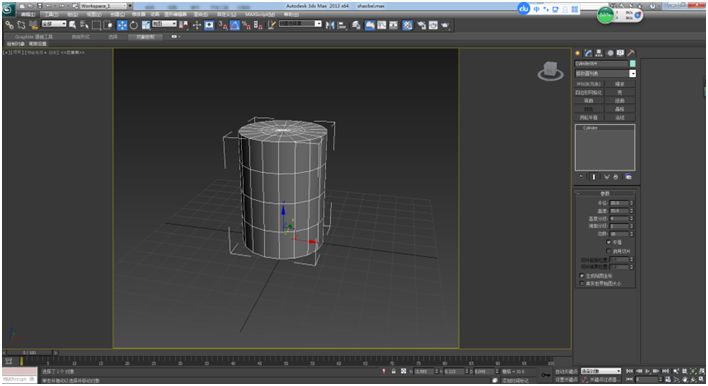This screenshot has height=386, width=708.
Task: Open the key filter selected-object dropdown
Action: [x=601, y=371]
